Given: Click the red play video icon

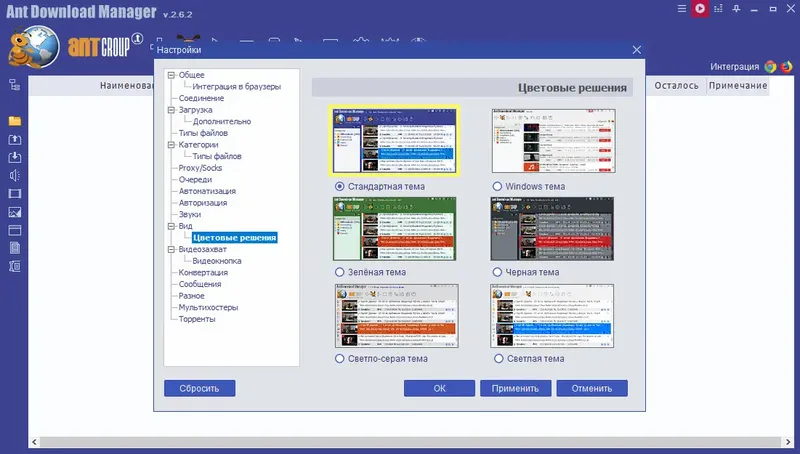Looking at the screenshot, I should pos(700,9).
